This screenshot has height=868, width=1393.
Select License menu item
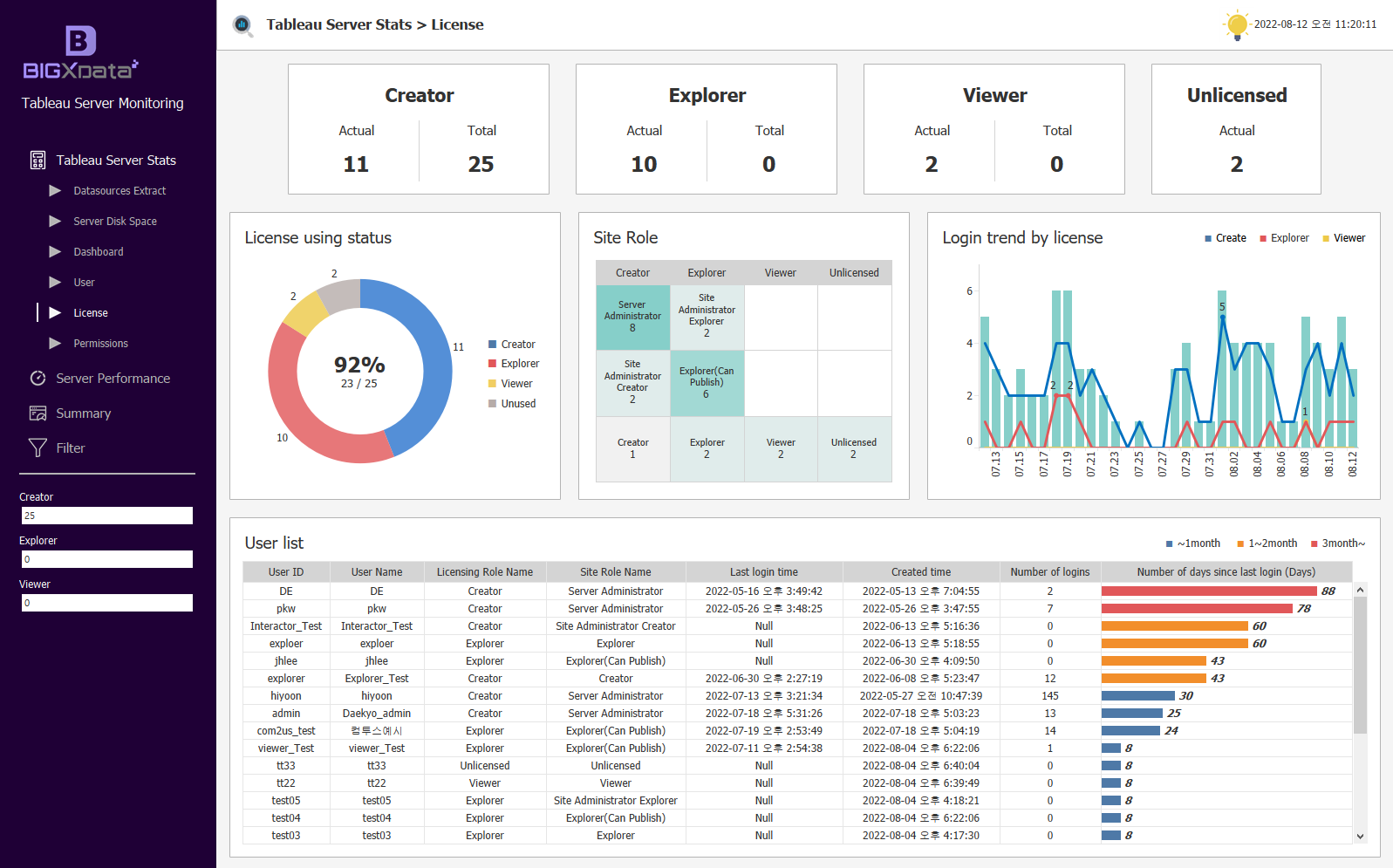tap(91, 312)
